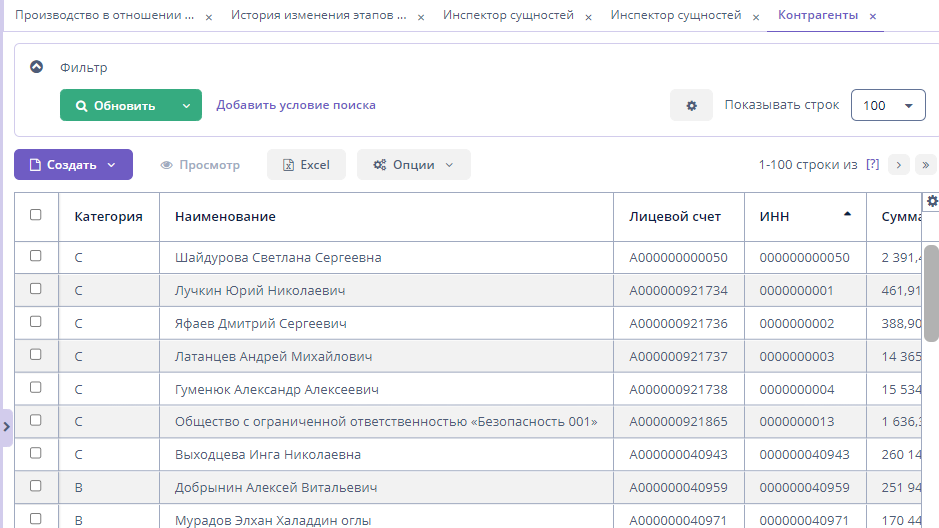Viewport: 939px width, 528px height.
Task: Jump to last page of rows
Action: point(926,165)
